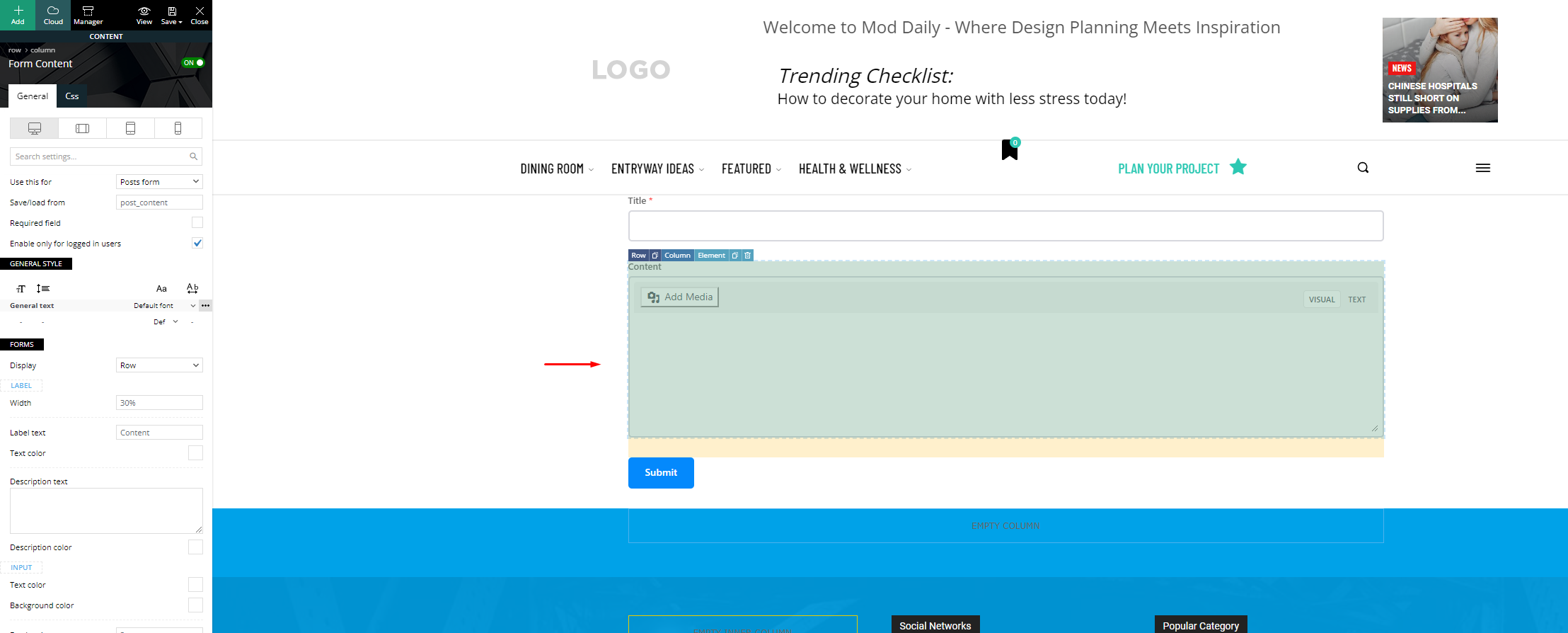1568x633 pixels.
Task: Click the column breadcrumb link
Action: pyautogui.click(x=42, y=50)
